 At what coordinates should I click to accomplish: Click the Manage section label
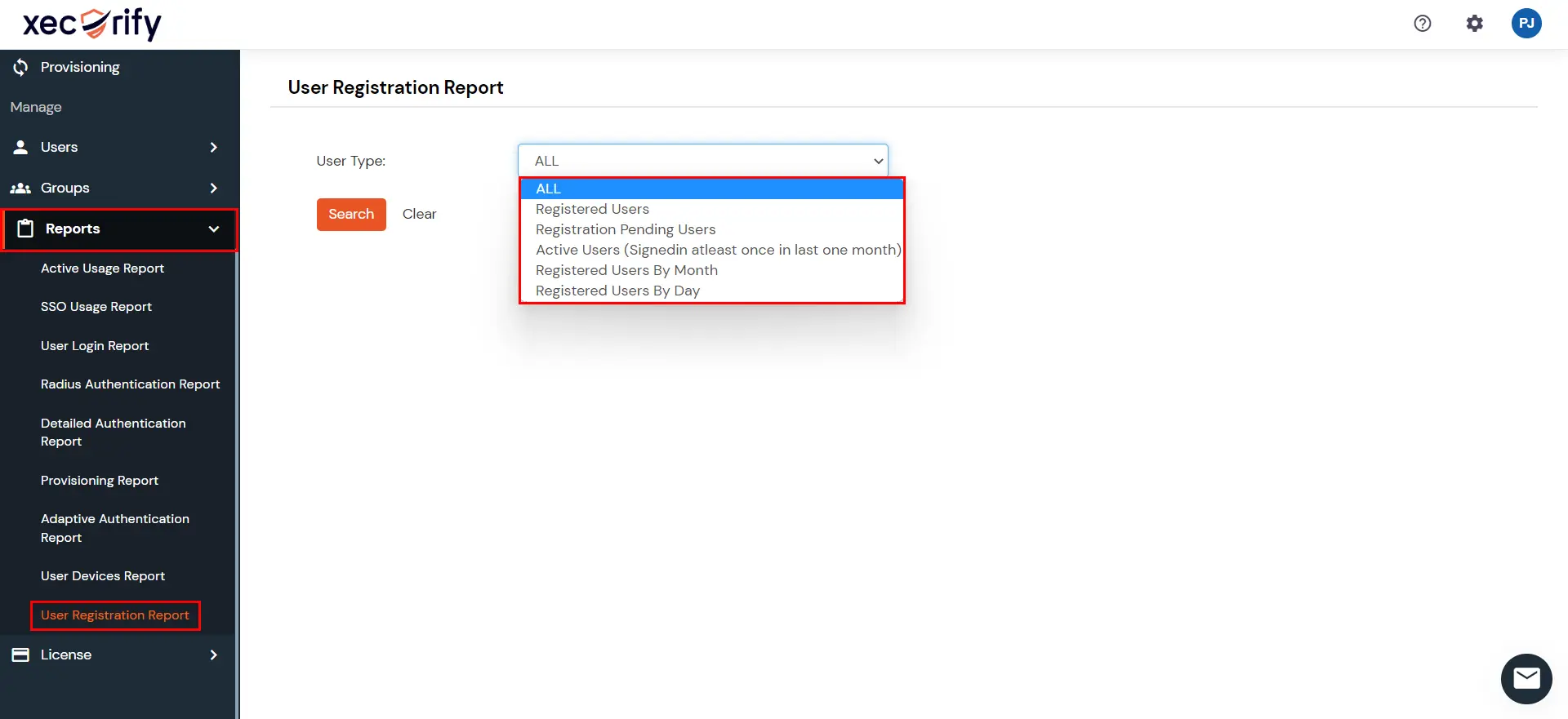click(x=36, y=107)
